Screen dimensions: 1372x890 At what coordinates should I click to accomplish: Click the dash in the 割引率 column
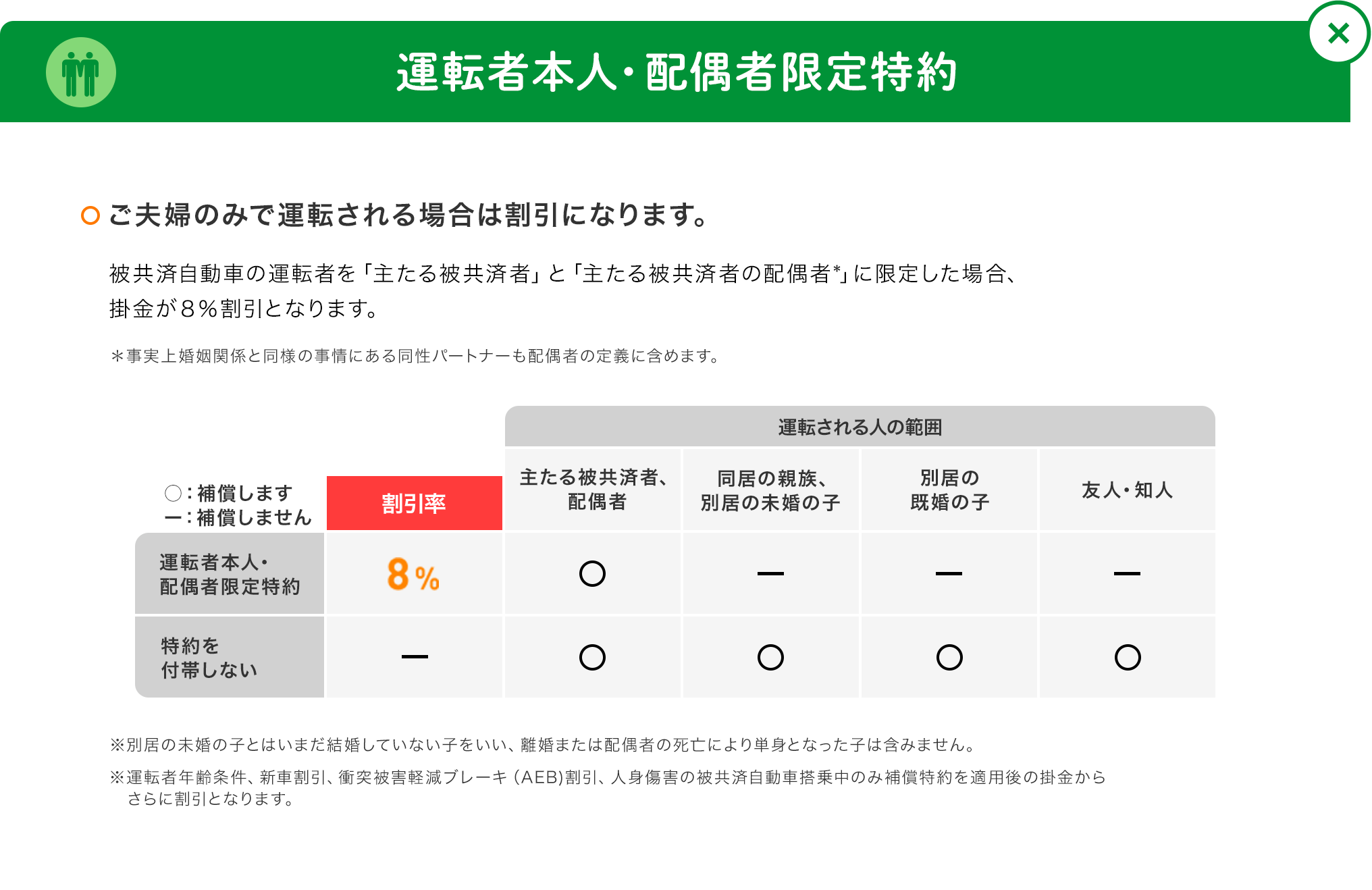tap(415, 656)
